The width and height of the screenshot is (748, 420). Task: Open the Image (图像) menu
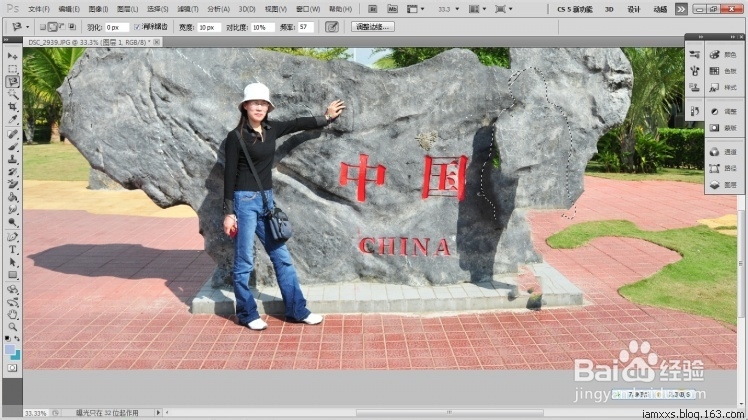coord(98,9)
